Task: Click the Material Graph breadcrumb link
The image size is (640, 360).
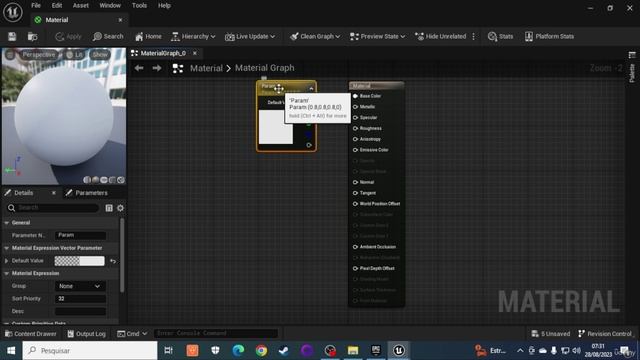Action: (x=264, y=68)
